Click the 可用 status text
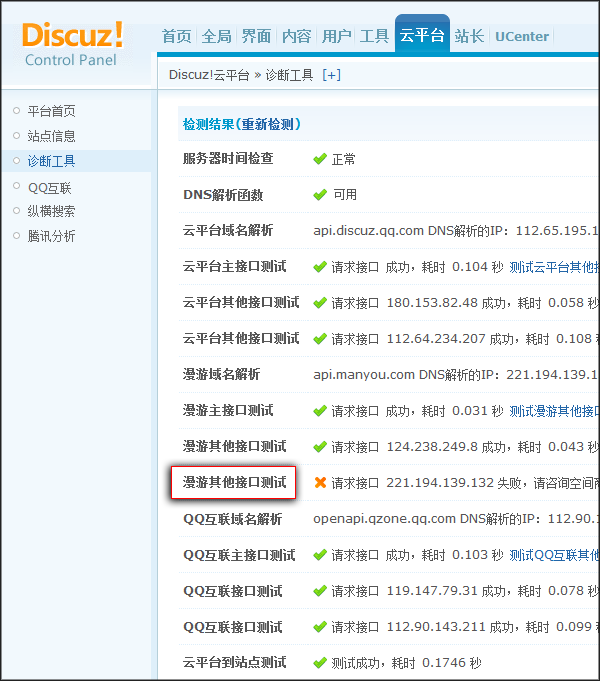Screen dimensions: 600x681 point(345,195)
